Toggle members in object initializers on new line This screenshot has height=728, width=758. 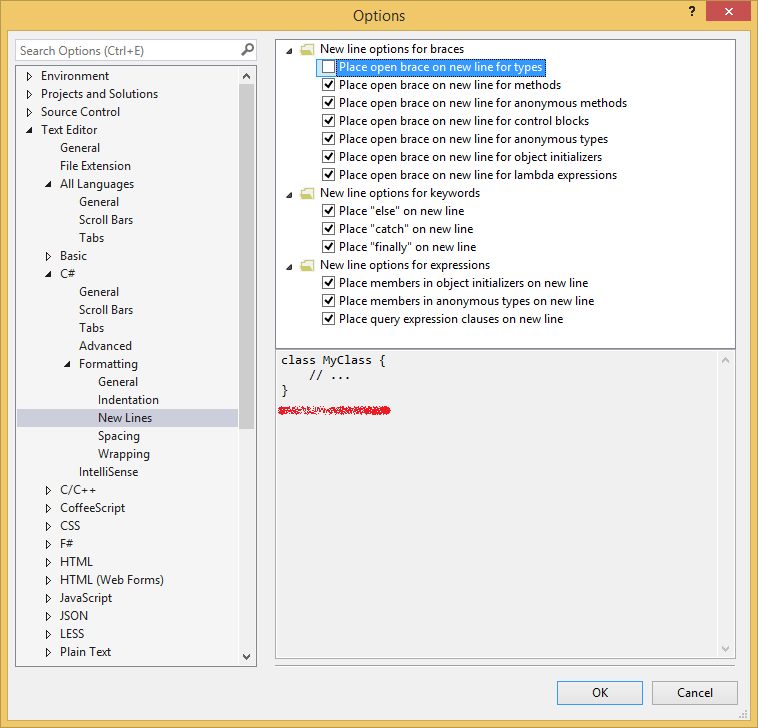(x=328, y=283)
